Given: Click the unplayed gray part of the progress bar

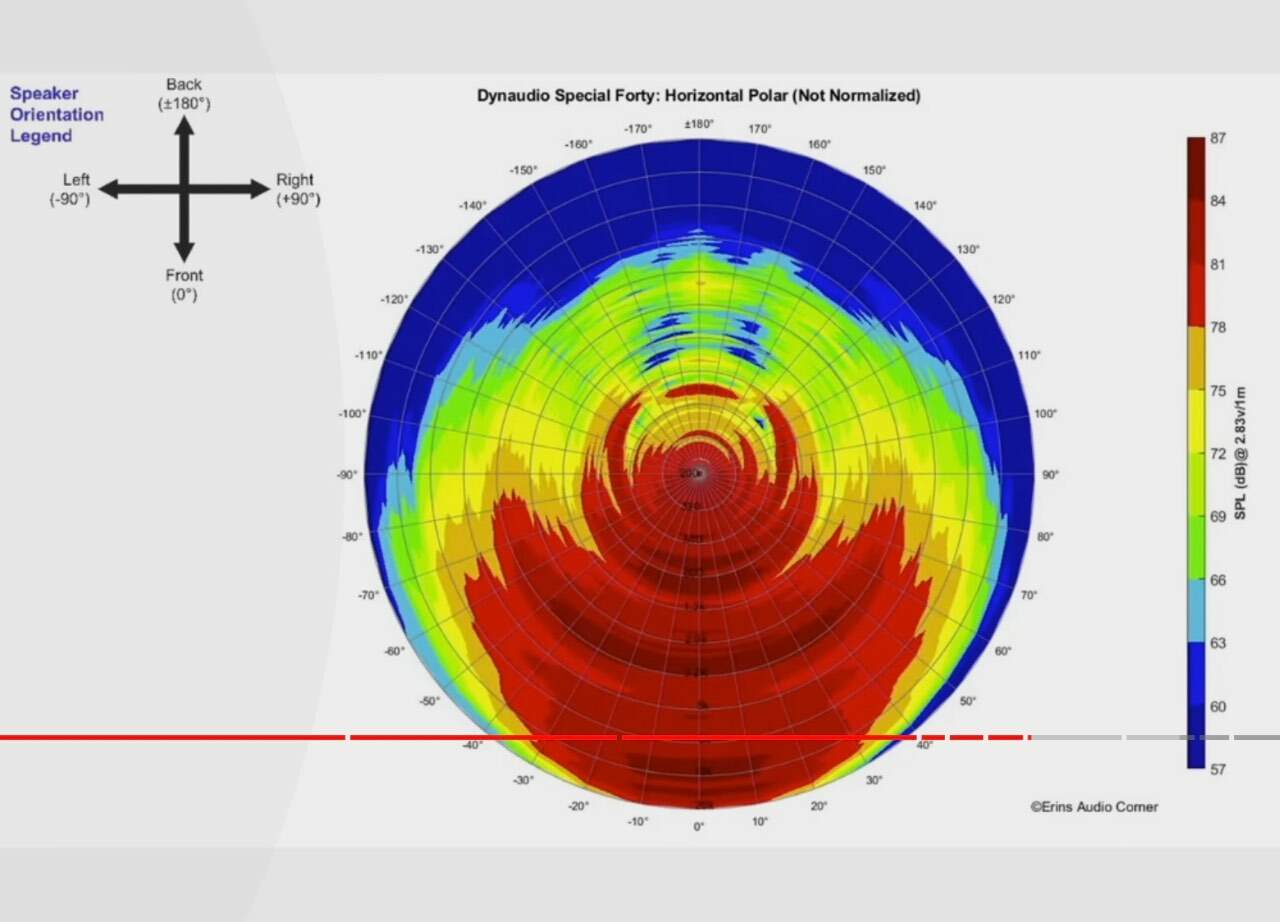Looking at the screenshot, I should click(1155, 738).
